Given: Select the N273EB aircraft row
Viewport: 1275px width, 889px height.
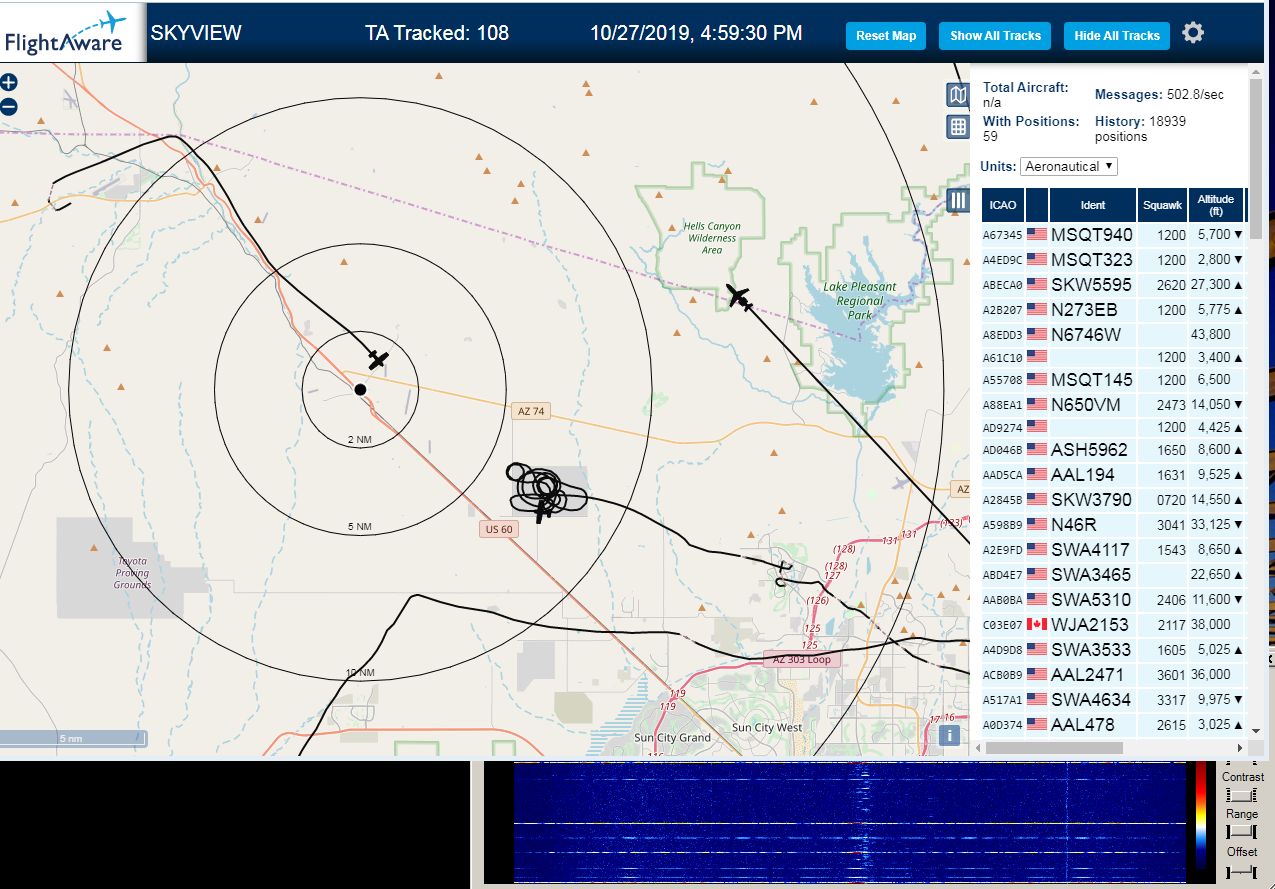Looking at the screenshot, I should point(1113,310).
